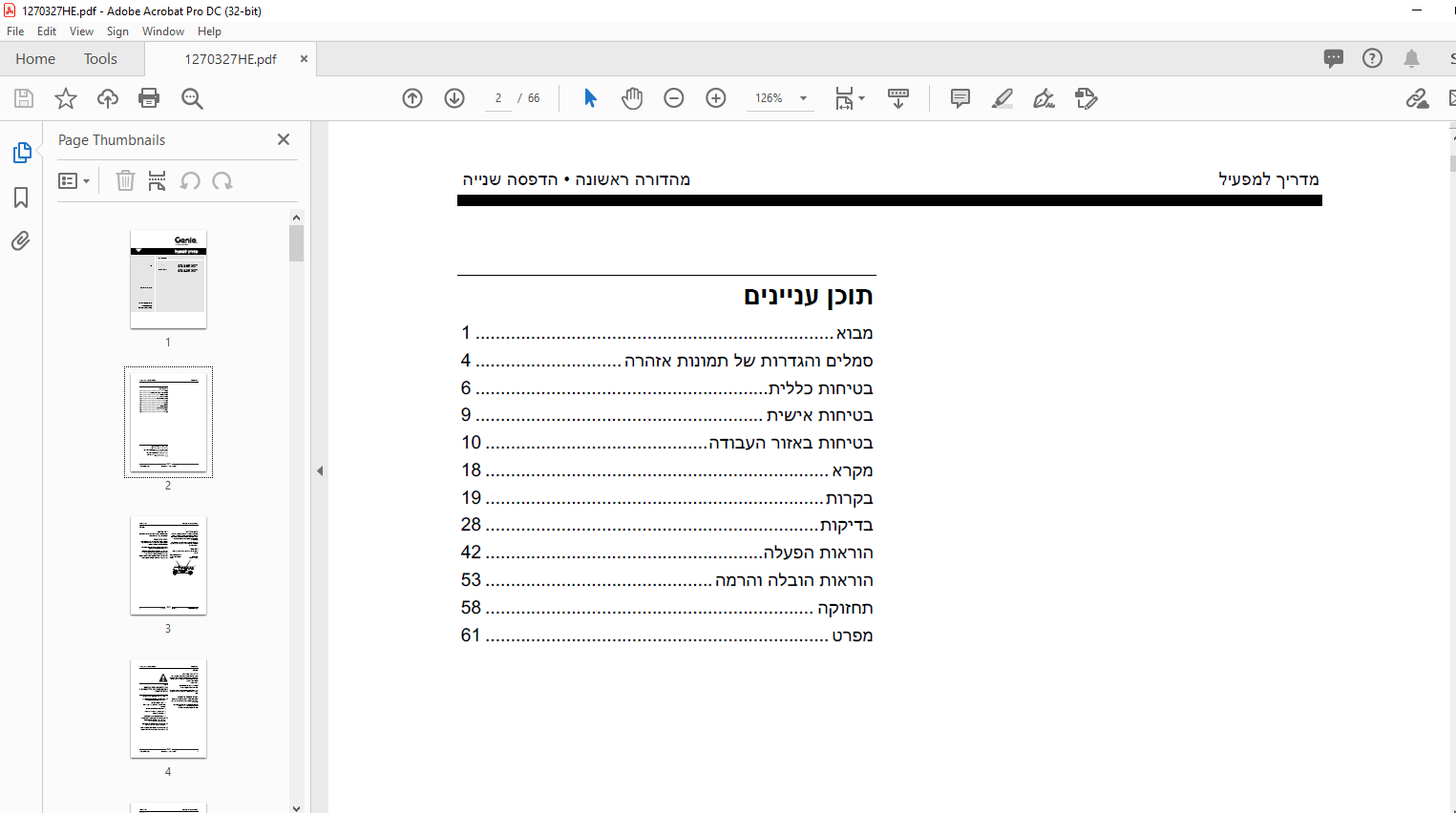Open the Sign document pen tool
The image size is (1456, 813).
pyautogui.click(x=1045, y=98)
